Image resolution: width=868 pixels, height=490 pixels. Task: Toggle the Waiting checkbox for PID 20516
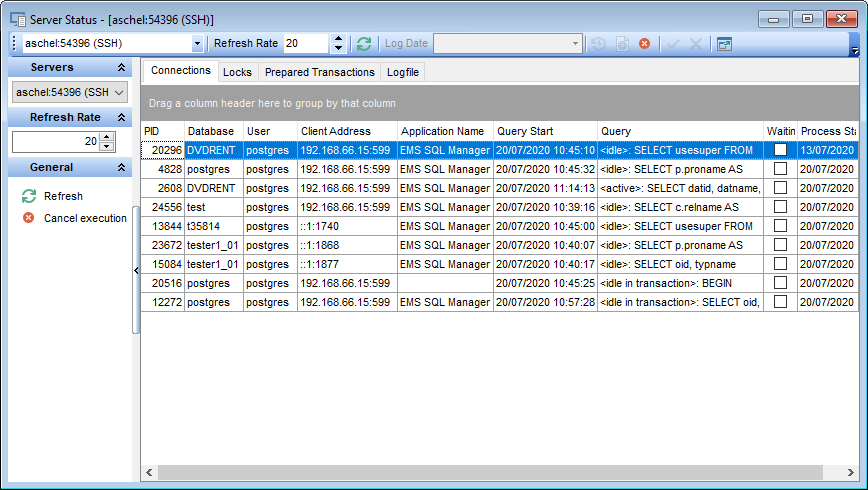click(780, 282)
